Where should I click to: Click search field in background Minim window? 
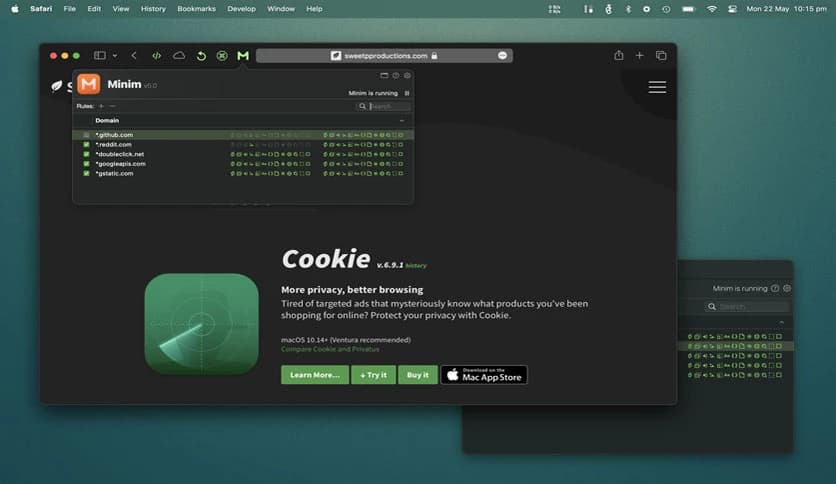[x=746, y=306]
